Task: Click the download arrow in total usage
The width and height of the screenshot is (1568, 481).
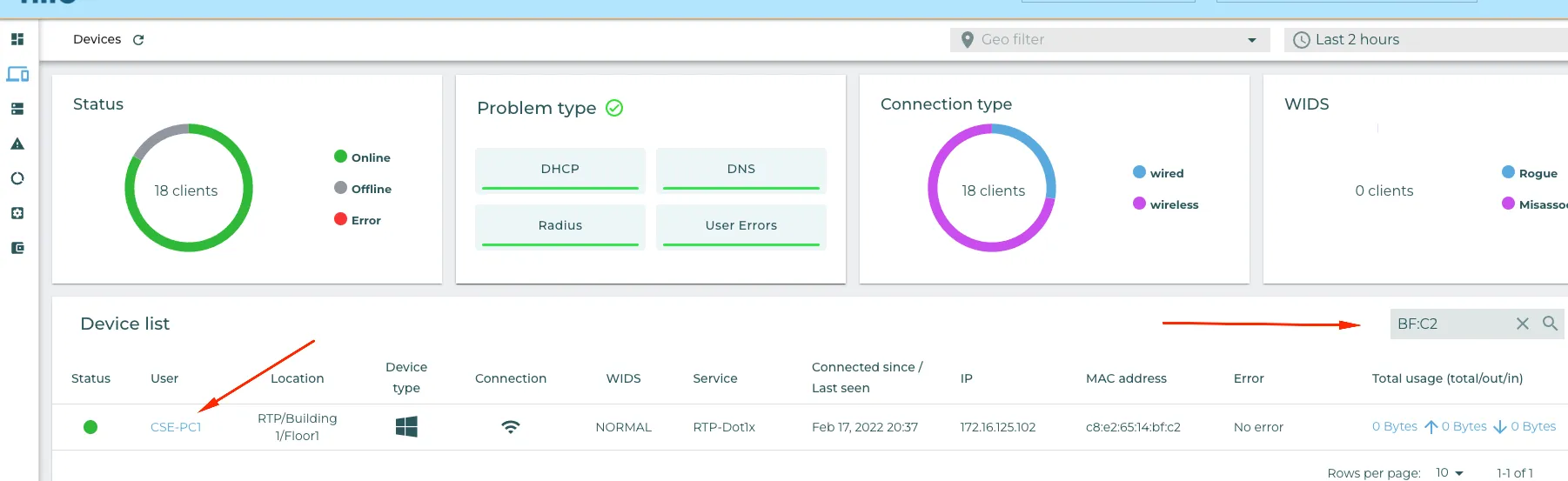Action: tap(1500, 427)
